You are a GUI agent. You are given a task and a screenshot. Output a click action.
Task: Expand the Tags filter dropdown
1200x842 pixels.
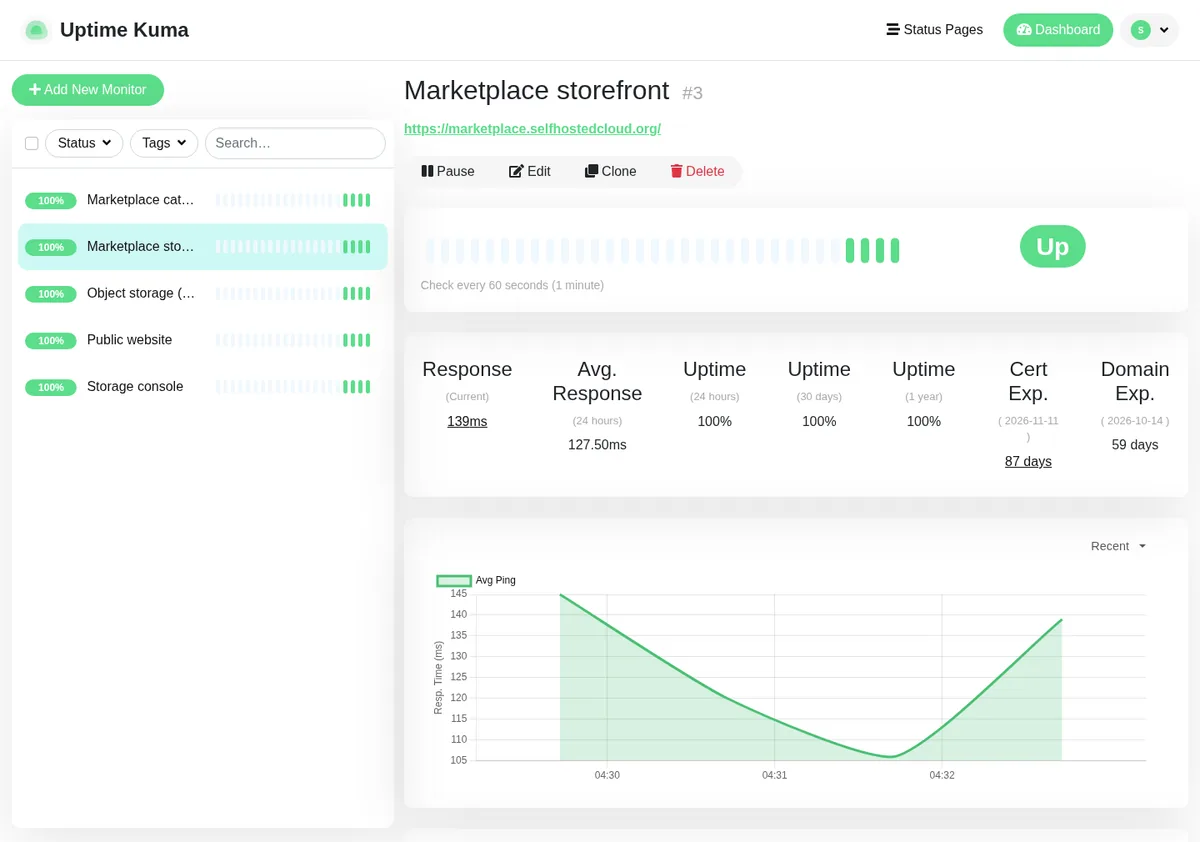point(164,143)
